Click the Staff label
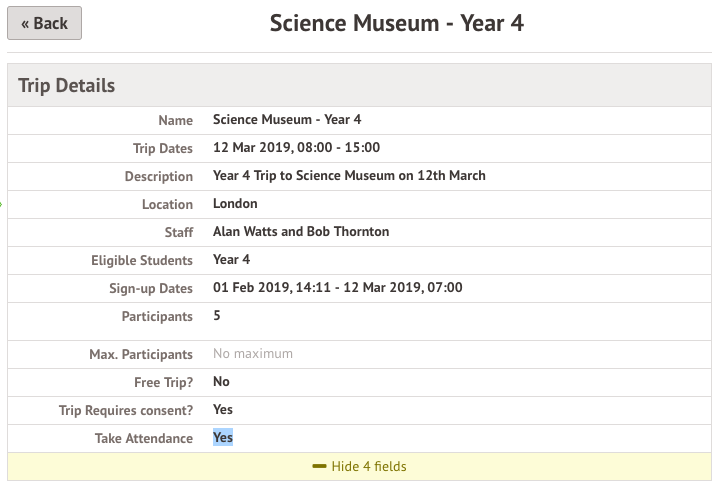The image size is (713, 486). 176,232
